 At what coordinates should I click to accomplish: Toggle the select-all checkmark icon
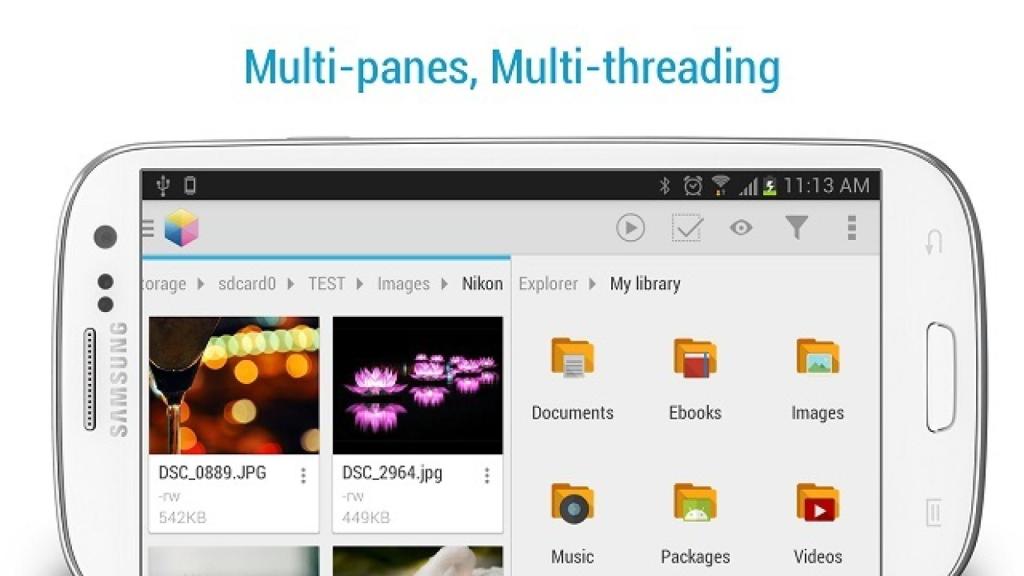(687, 228)
